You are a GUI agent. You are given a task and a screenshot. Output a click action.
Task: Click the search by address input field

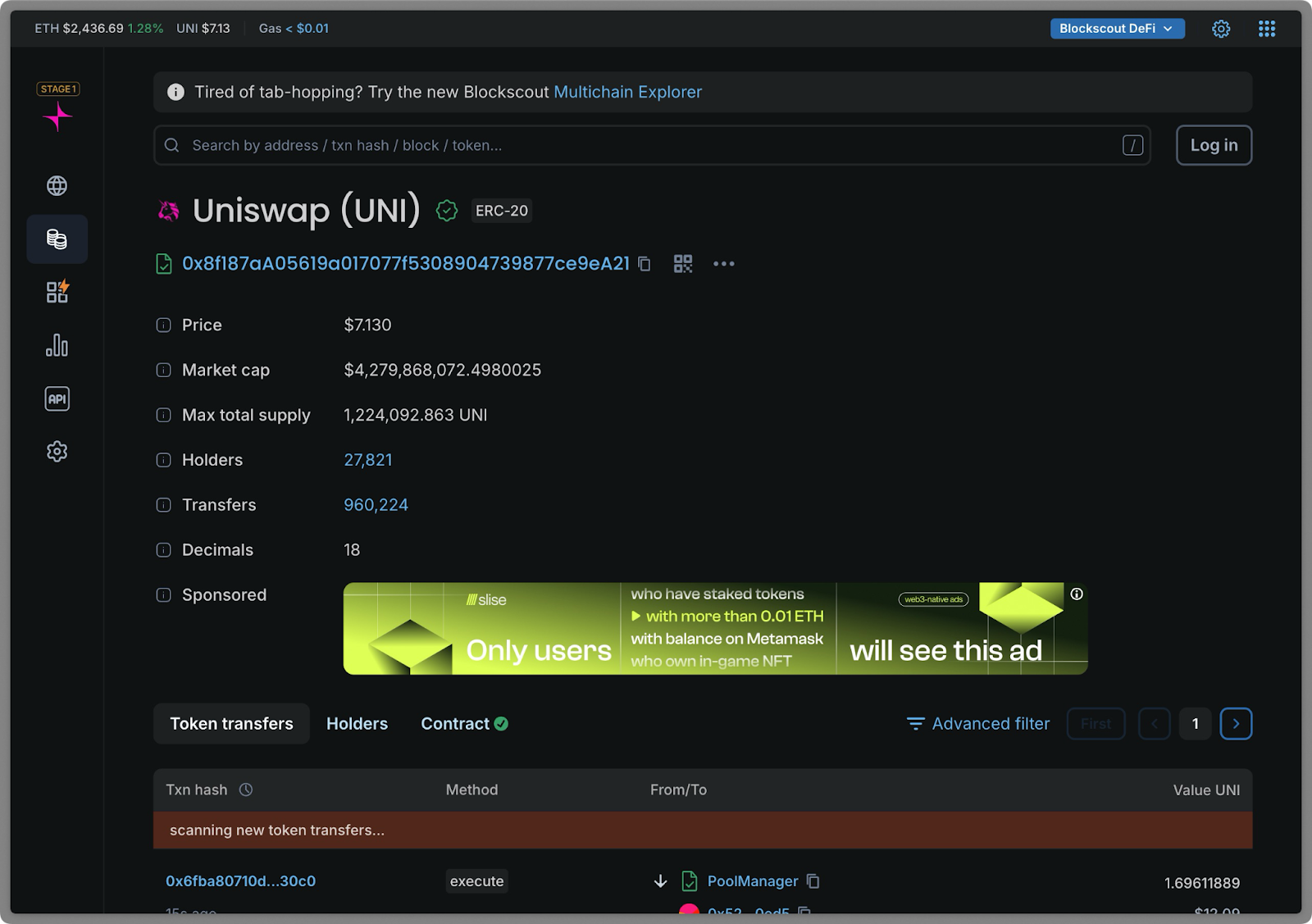click(574, 145)
